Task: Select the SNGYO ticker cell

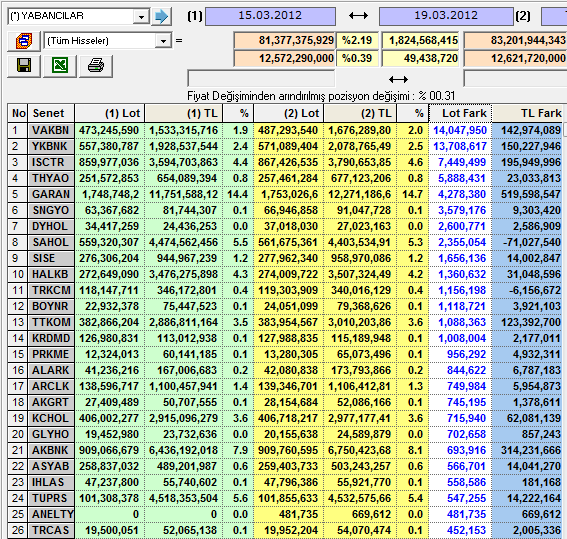Action: tap(51, 210)
